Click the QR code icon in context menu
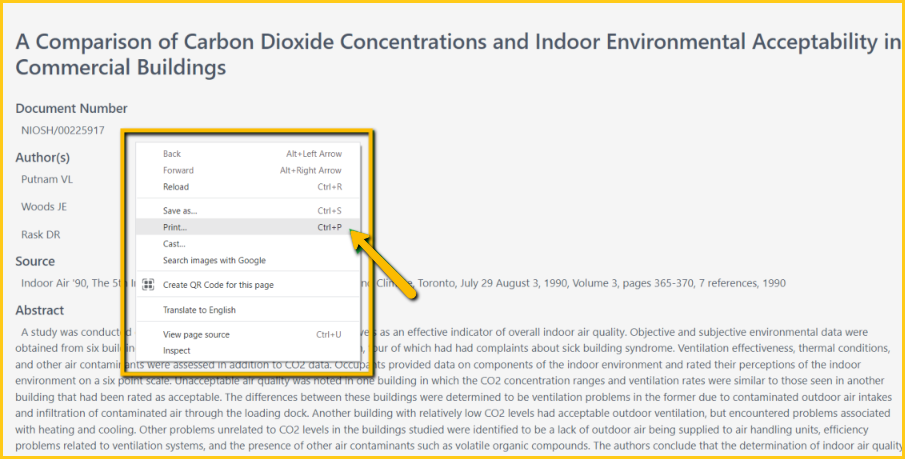Image resolution: width=905 pixels, height=459 pixels. 148,285
